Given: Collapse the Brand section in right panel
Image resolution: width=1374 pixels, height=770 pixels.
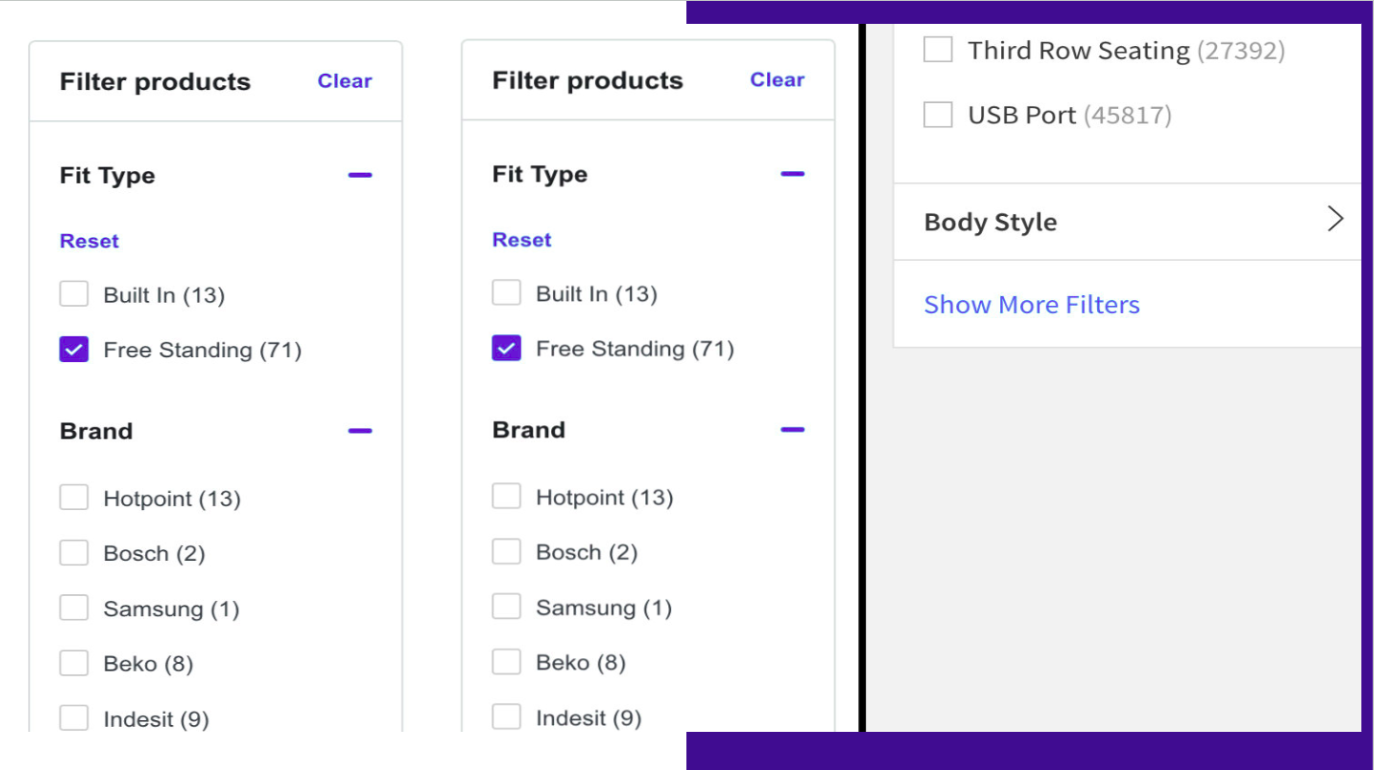Looking at the screenshot, I should [x=792, y=429].
